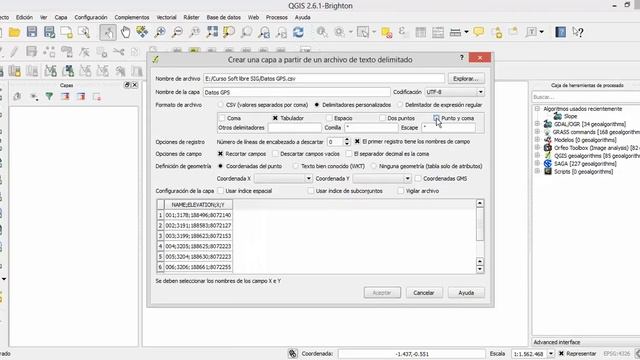
Task: Select the Pan Map hand tool
Action: tap(125, 32)
